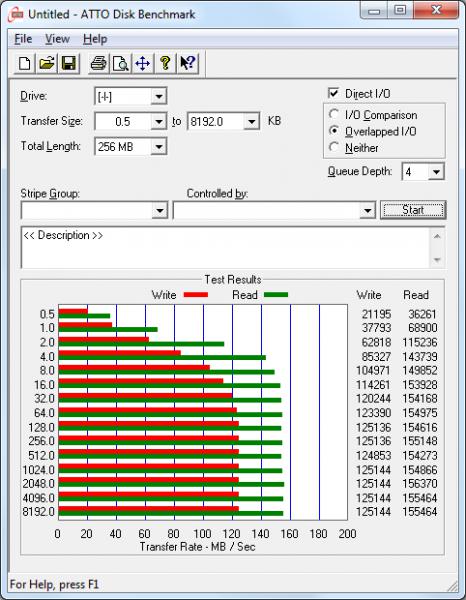Image resolution: width=466 pixels, height=600 pixels.
Task: Select the Overlapped I/O radio button
Action: 334,131
